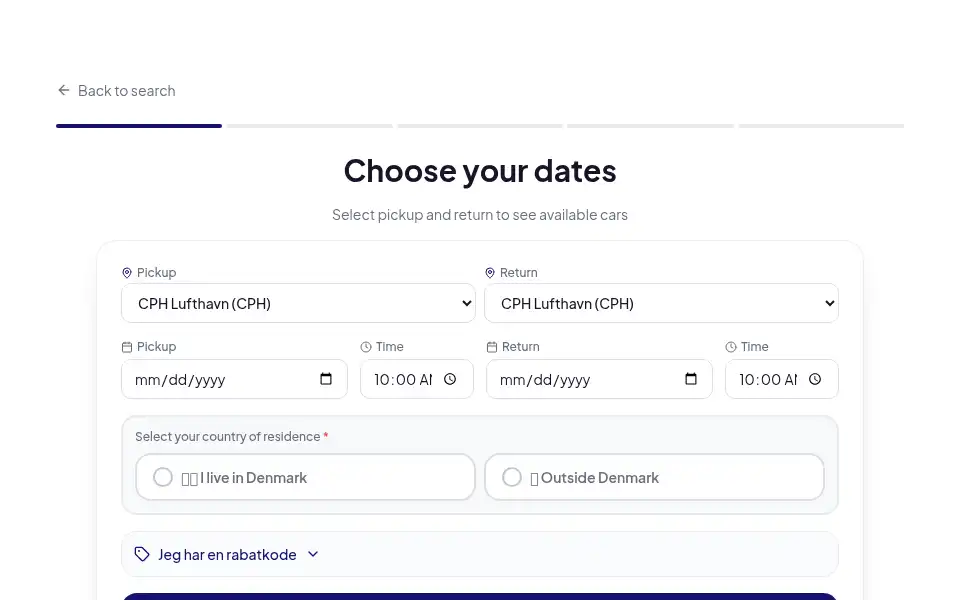The width and height of the screenshot is (960, 600).
Task: Open clock picker for Return time
Action: pos(815,379)
